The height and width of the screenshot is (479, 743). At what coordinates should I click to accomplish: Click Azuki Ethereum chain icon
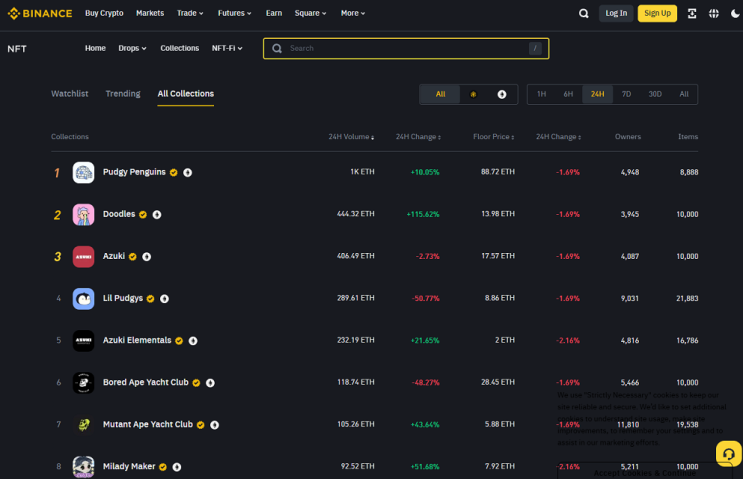pos(147,257)
